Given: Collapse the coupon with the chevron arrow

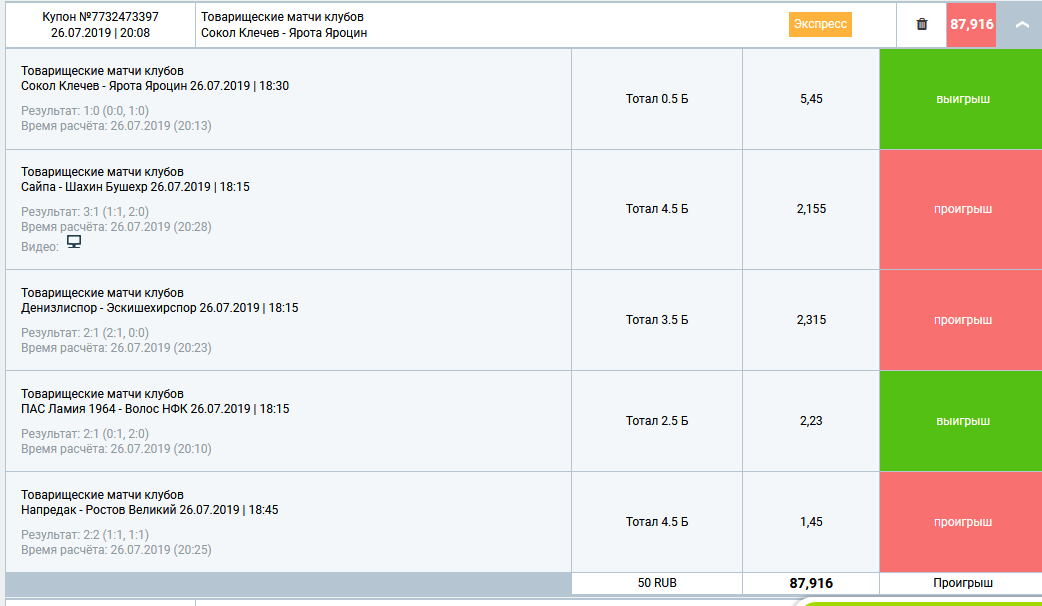Looking at the screenshot, I should [1022, 24].
